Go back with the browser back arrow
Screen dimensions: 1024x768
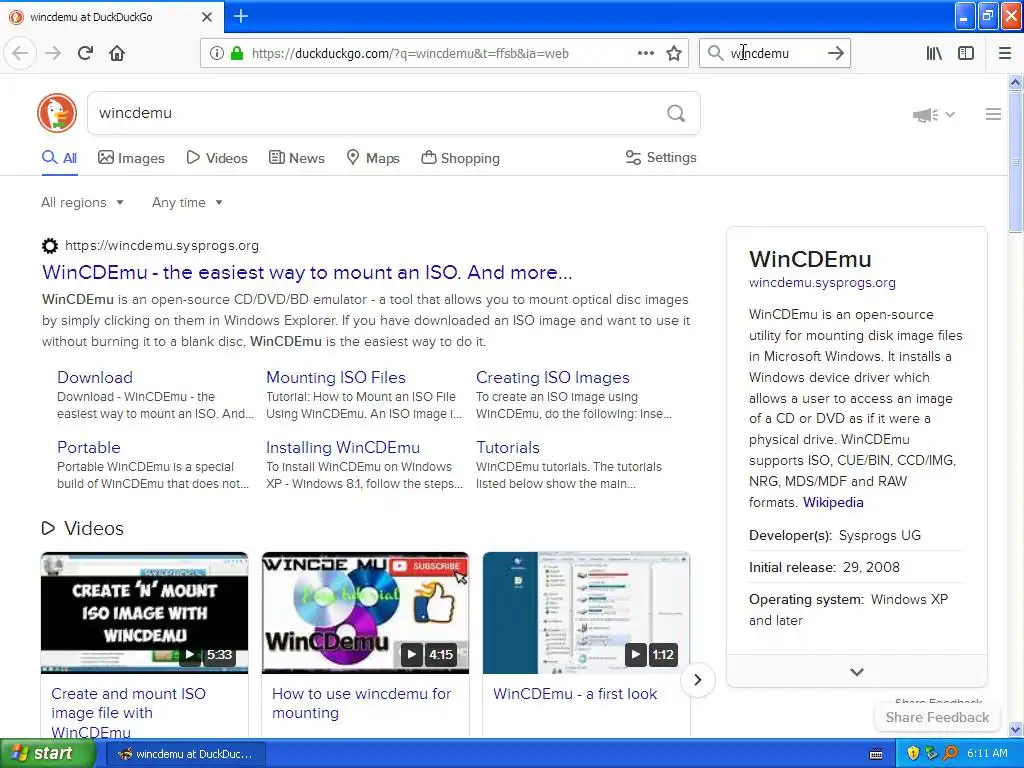(x=20, y=53)
